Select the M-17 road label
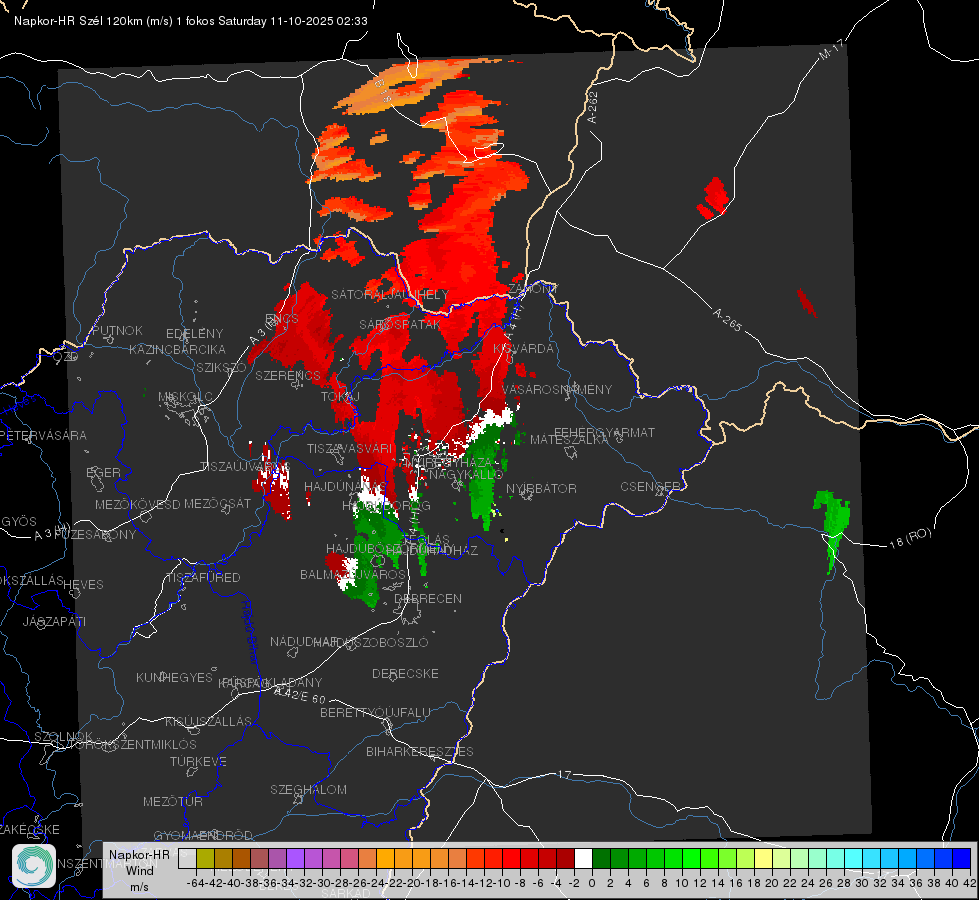Image resolution: width=979 pixels, height=900 pixels. tap(832, 49)
